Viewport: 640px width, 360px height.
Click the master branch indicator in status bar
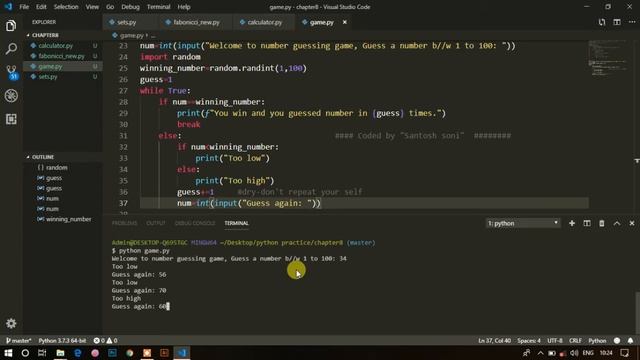[18, 340]
